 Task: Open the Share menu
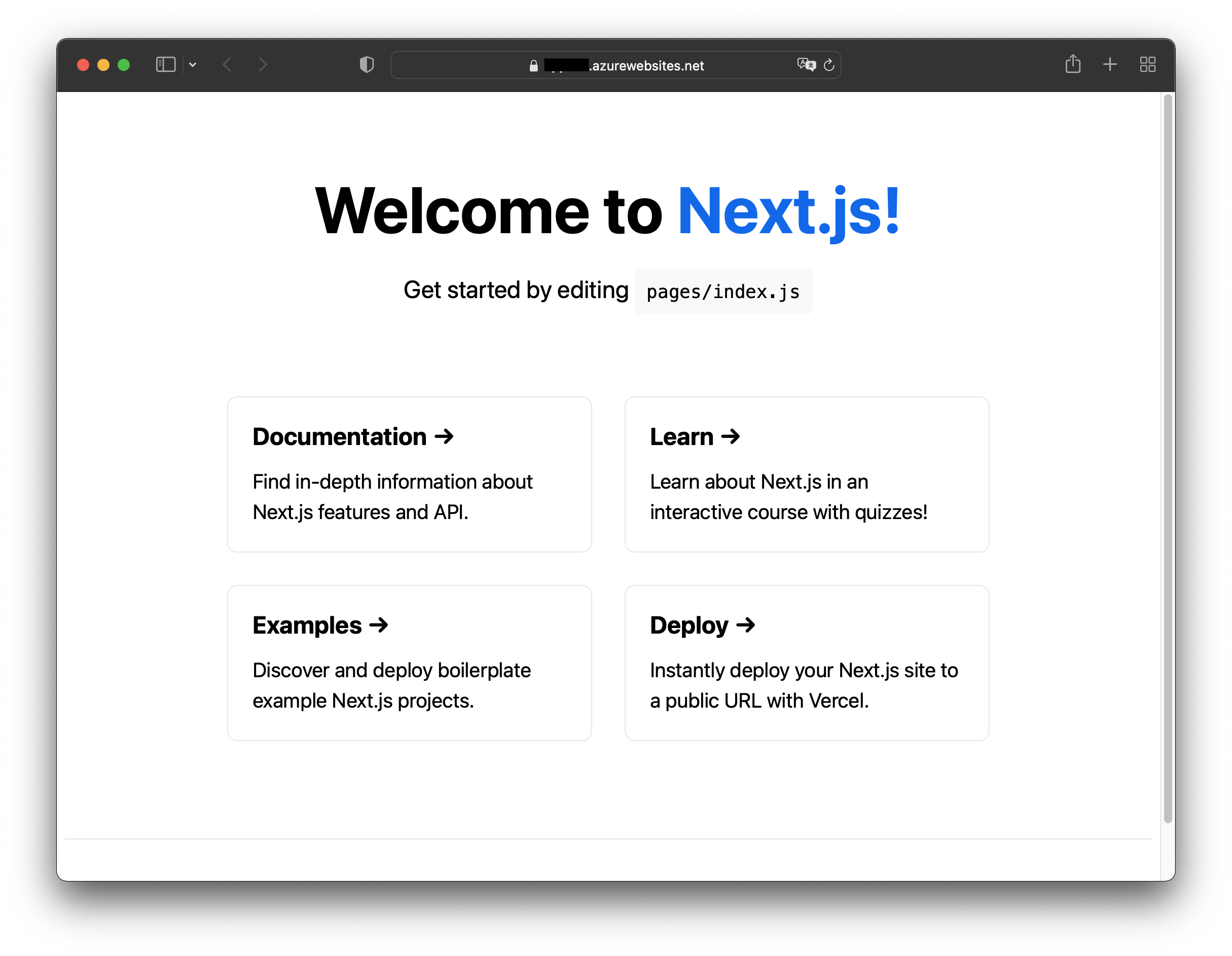coord(1072,64)
